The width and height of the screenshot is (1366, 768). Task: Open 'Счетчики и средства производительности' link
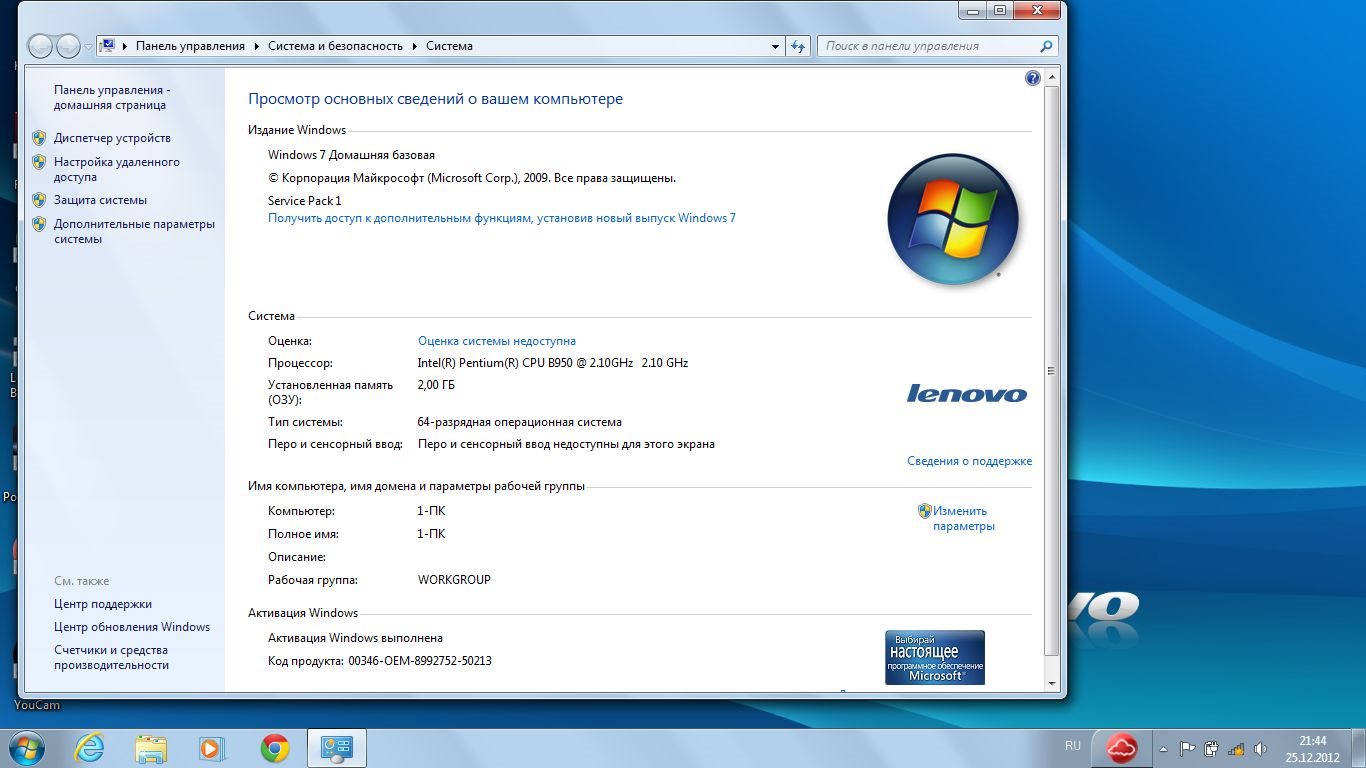[x=111, y=657]
